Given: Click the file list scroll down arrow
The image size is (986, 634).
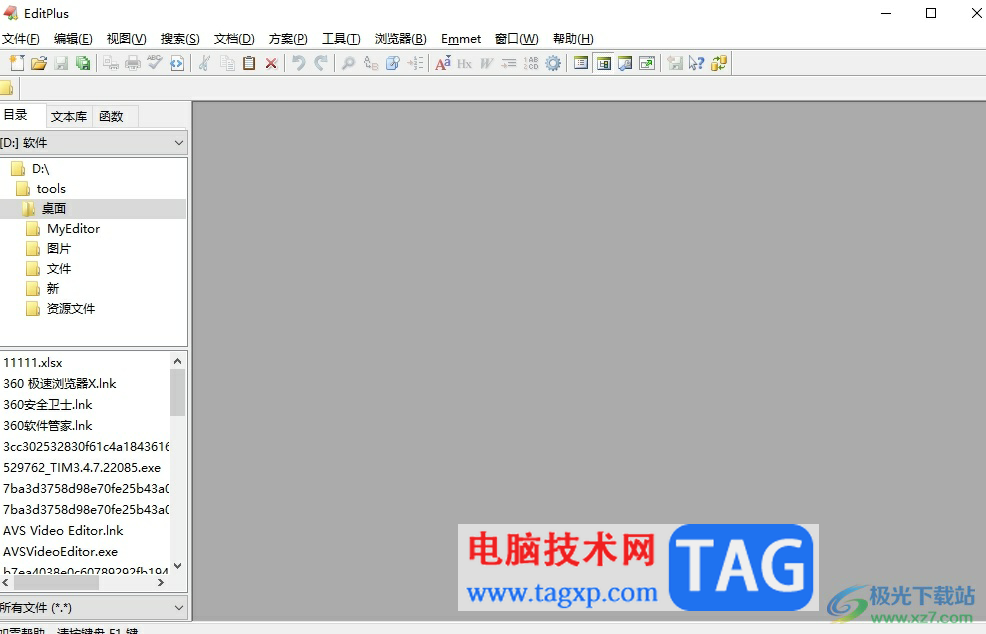Looking at the screenshot, I should tap(177, 566).
